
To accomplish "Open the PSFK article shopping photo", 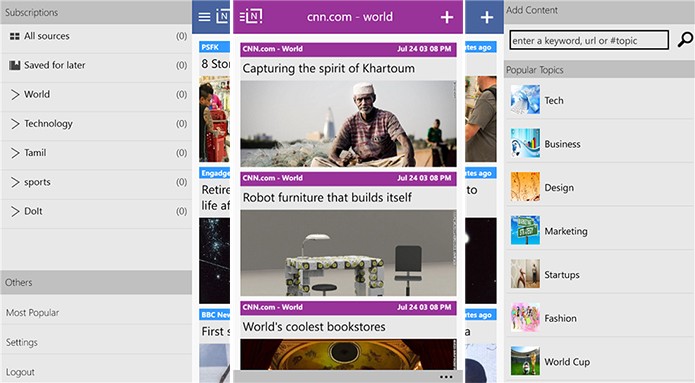I will point(215,119).
